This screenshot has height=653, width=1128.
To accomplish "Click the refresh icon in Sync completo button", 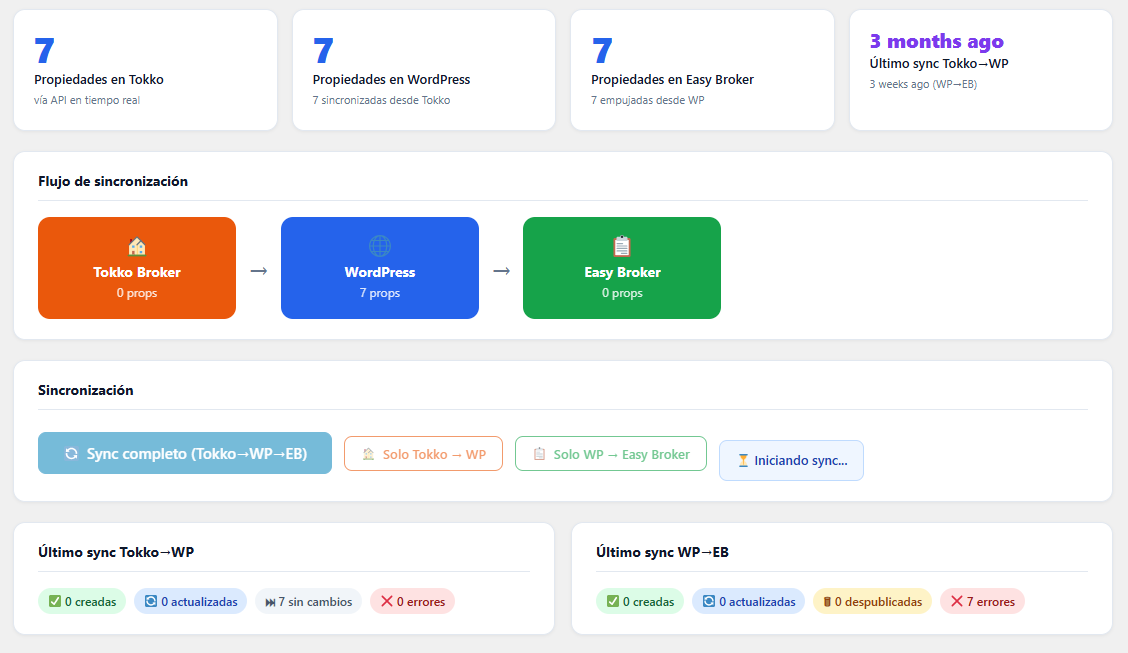I will [71, 454].
